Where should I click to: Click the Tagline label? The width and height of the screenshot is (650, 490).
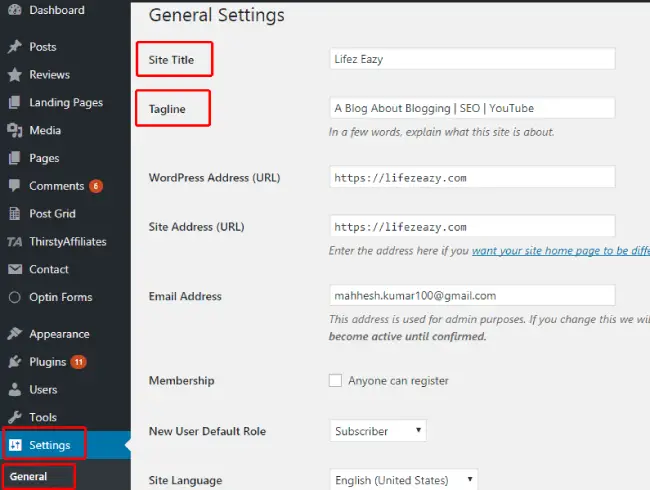(x=167, y=109)
